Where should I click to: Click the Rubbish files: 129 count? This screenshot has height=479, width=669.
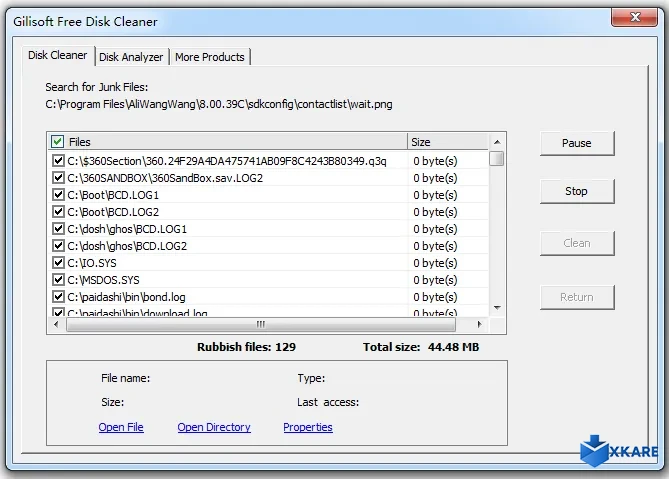246,347
